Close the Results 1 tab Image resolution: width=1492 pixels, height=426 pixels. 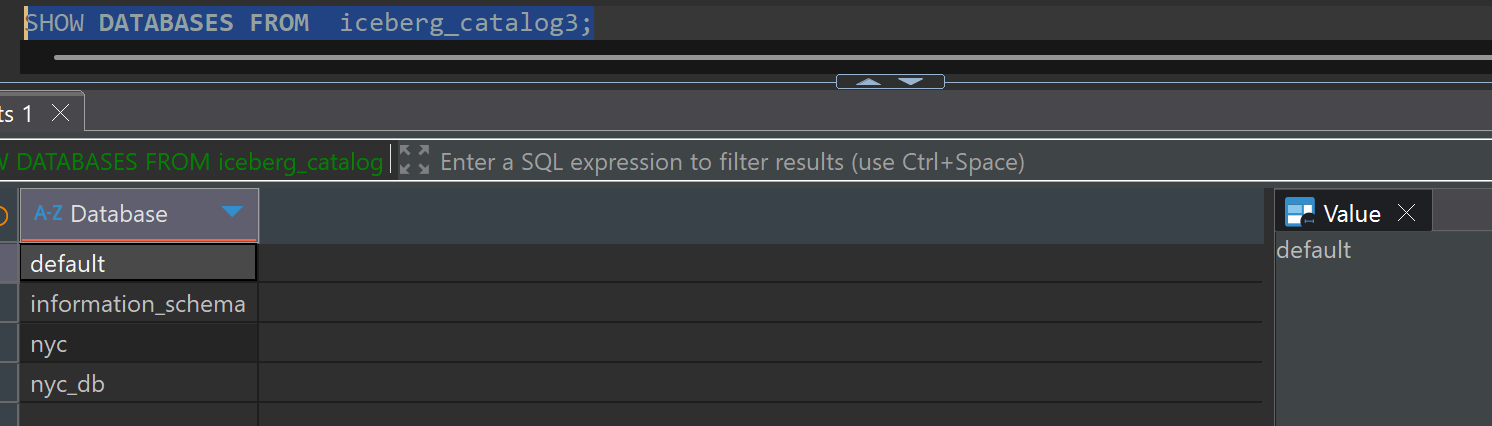click(60, 113)
